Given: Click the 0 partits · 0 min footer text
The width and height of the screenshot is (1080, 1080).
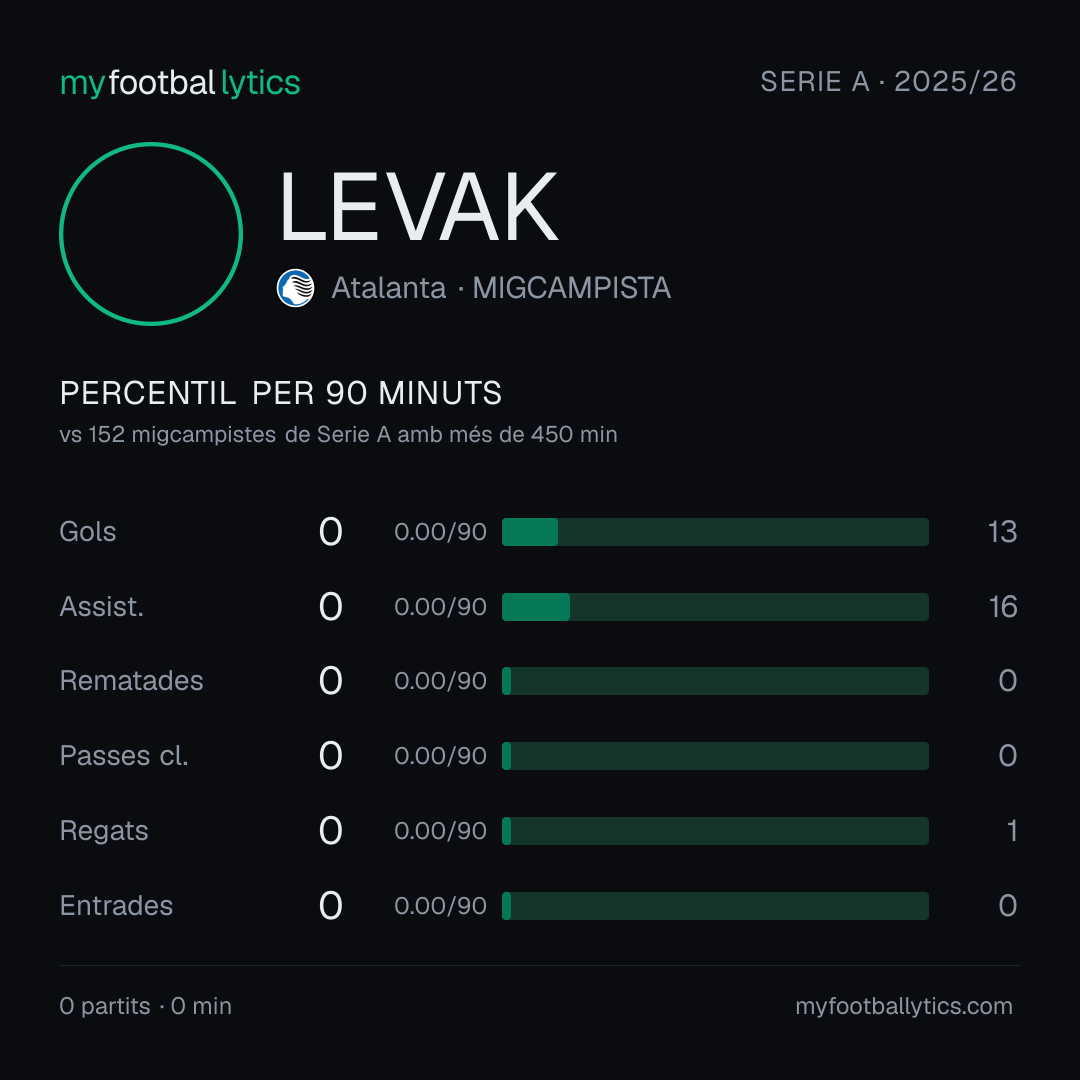Looking at the screenshot, I should (145, 1006).
